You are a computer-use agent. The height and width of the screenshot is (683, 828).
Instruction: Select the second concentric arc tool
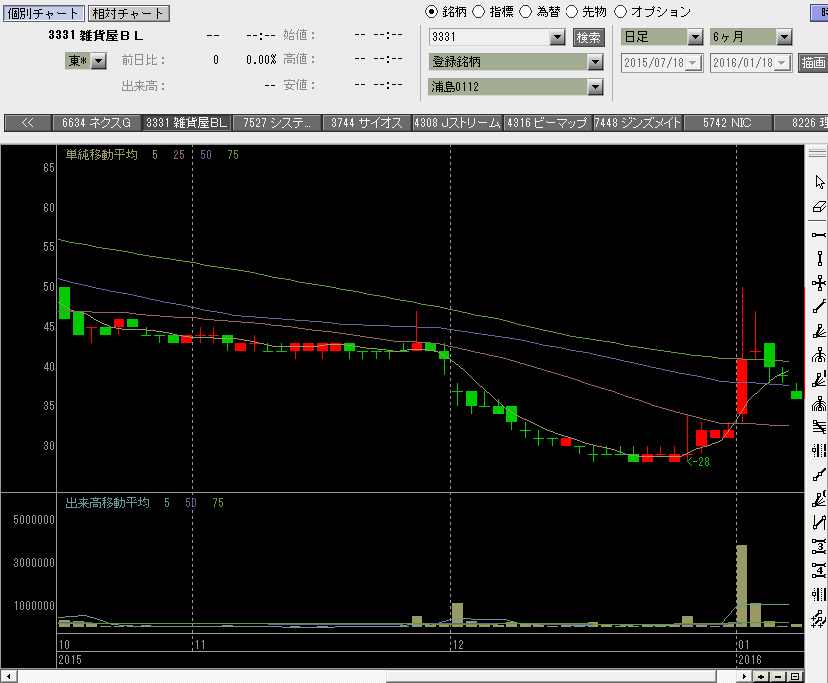(819, 404)
